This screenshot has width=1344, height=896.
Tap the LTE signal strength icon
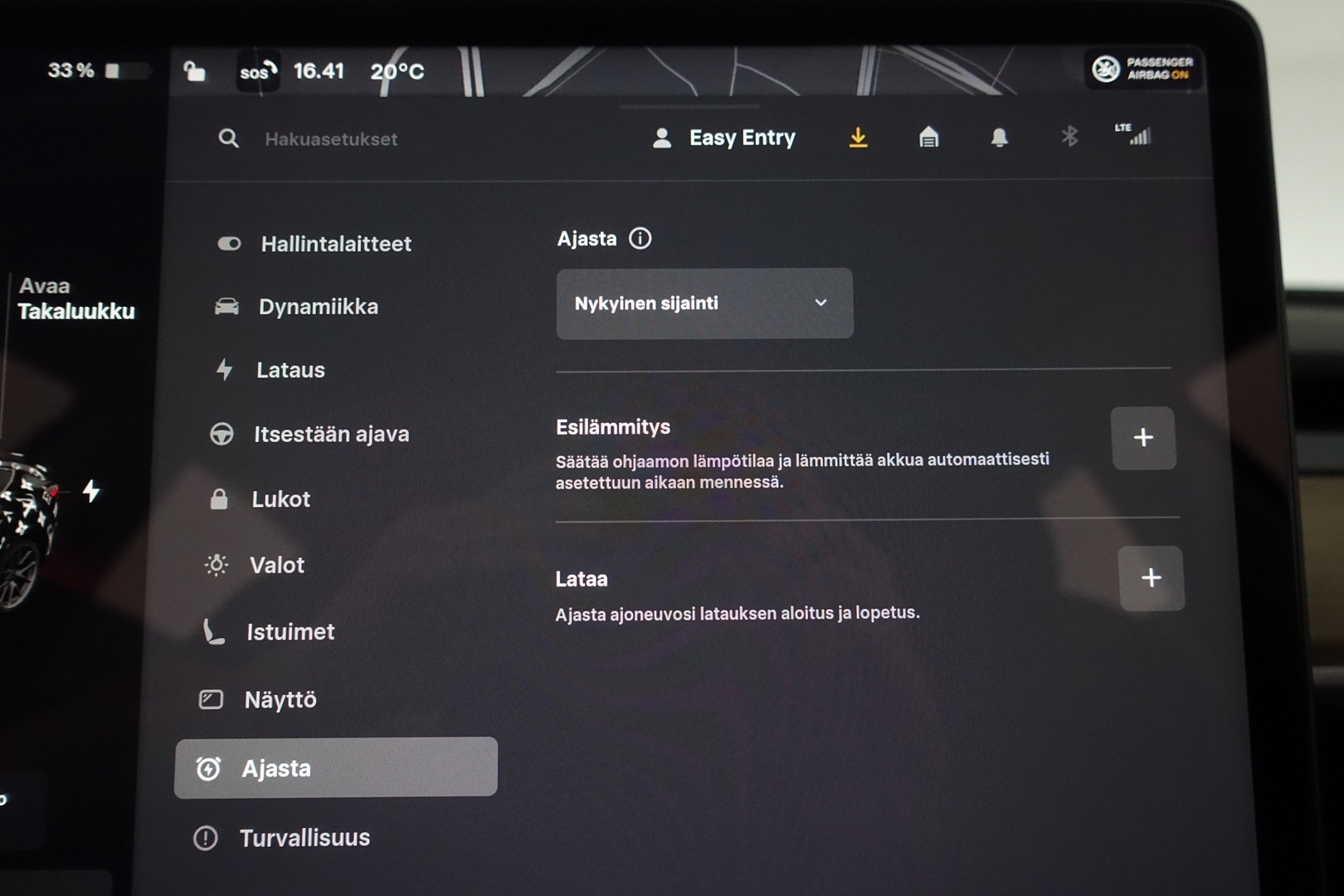click(x=1133, y=134)
